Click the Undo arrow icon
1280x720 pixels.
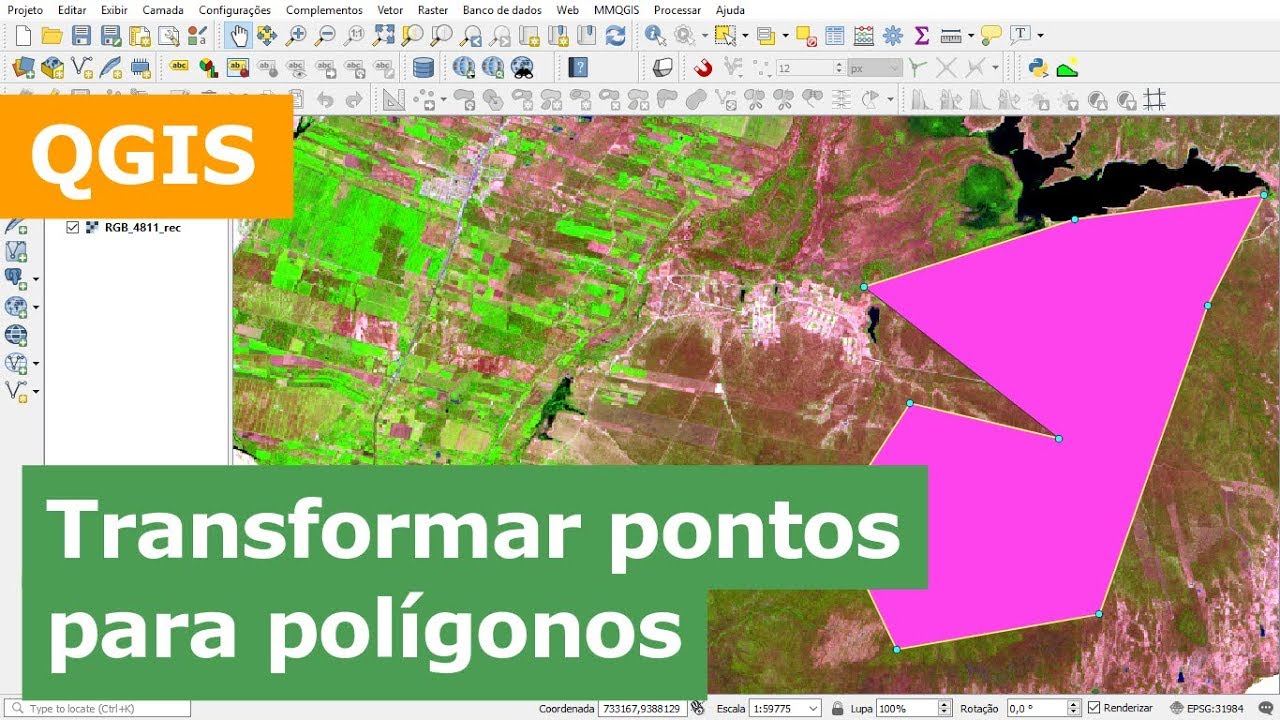(x=325, y=100)
